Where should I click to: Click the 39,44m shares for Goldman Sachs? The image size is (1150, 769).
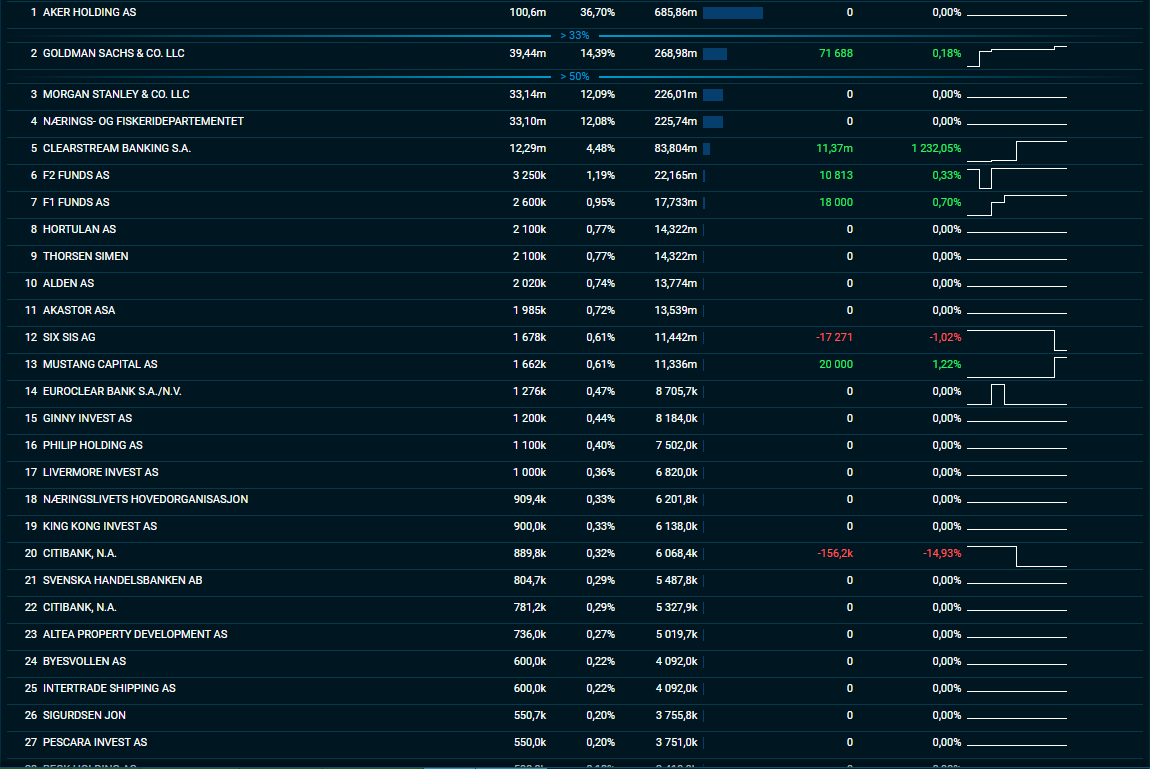coord(528,54)
